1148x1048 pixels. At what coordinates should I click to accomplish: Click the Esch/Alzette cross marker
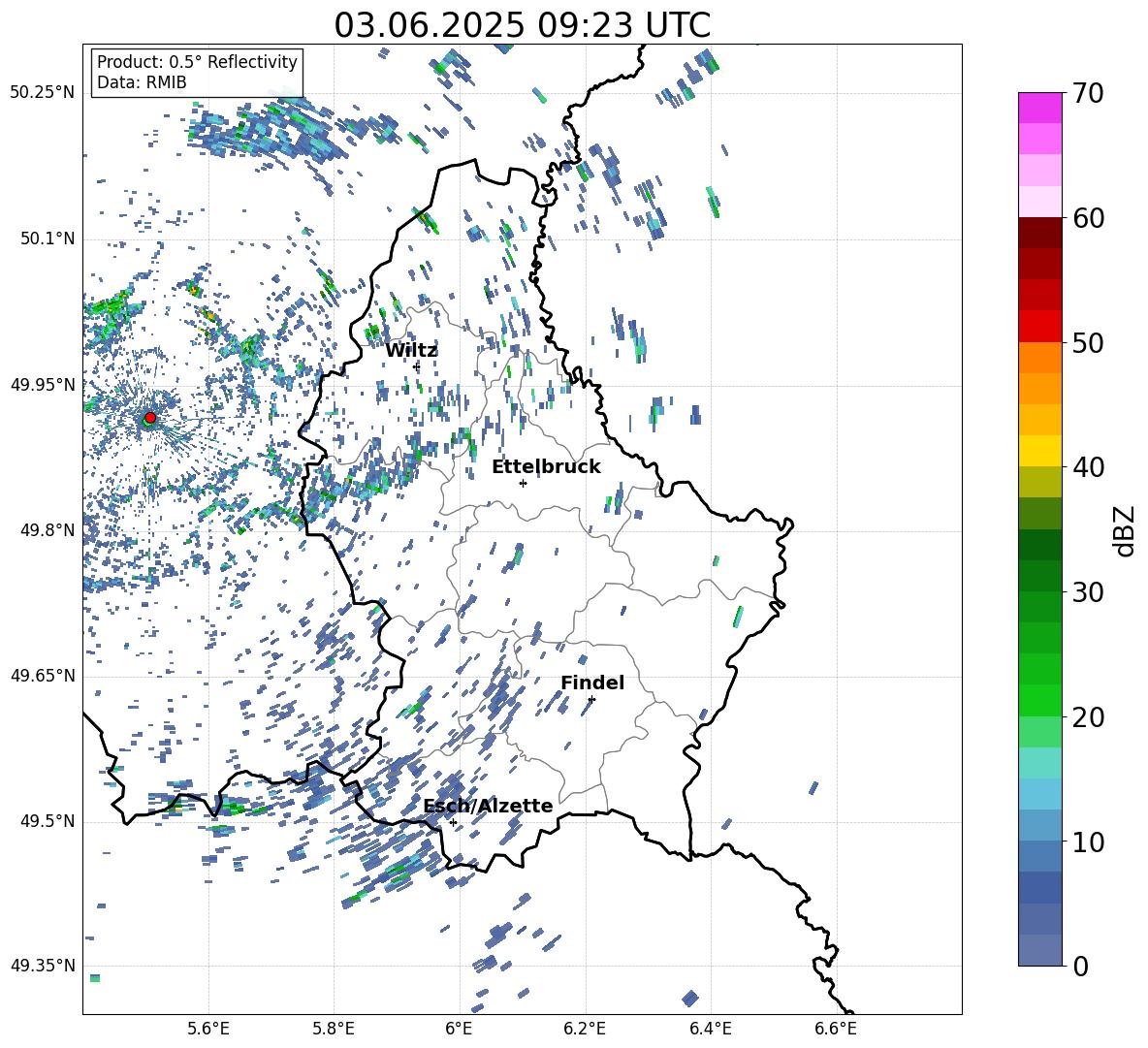[453, 822]
